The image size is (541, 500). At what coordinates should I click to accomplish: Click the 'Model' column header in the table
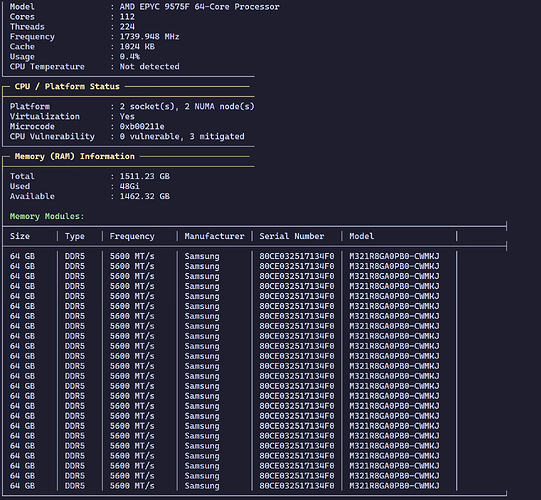point(361,236)
